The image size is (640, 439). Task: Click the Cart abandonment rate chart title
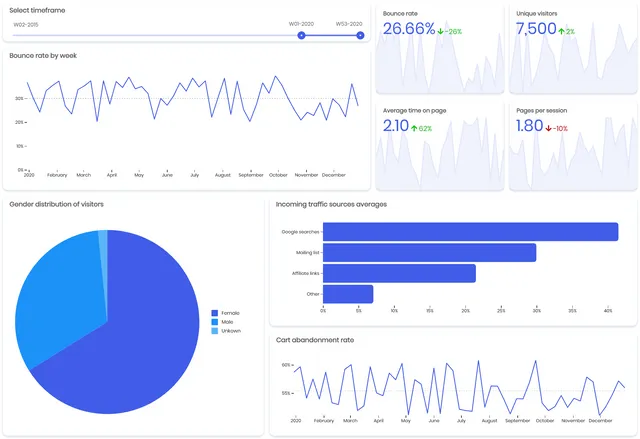tap(315, 340)
